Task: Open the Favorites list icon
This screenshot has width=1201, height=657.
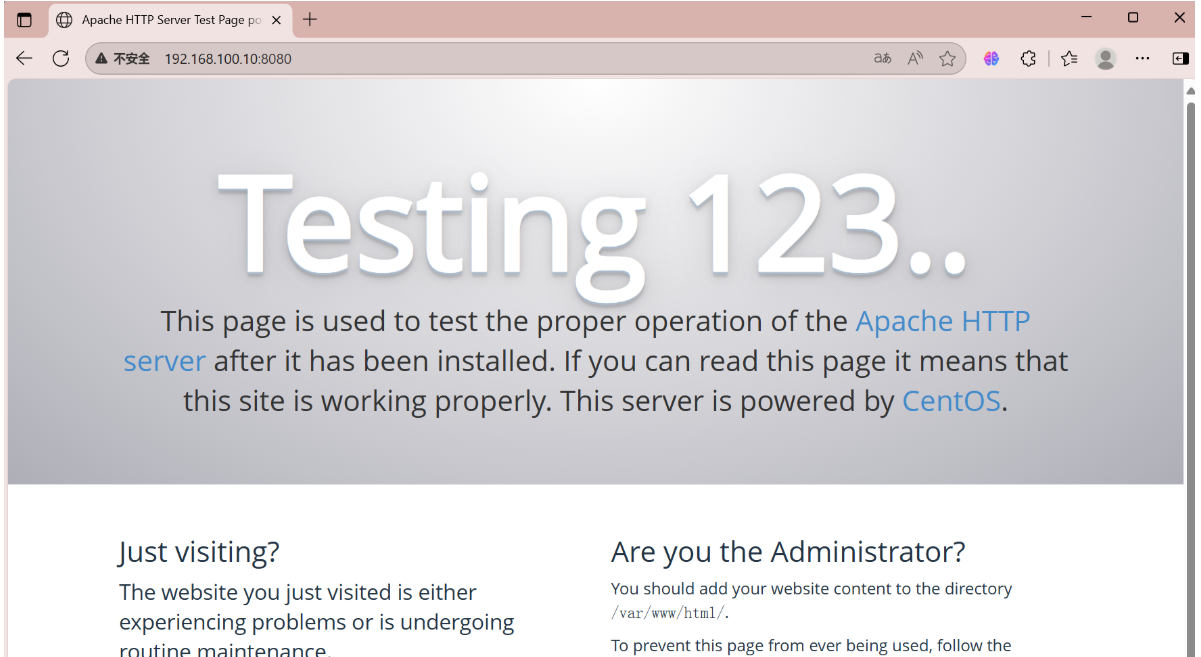Action: point(1069,59)
